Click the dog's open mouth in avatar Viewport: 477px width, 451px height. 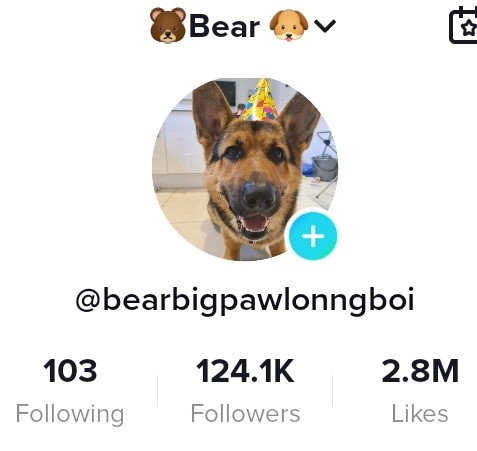(253, 226)
